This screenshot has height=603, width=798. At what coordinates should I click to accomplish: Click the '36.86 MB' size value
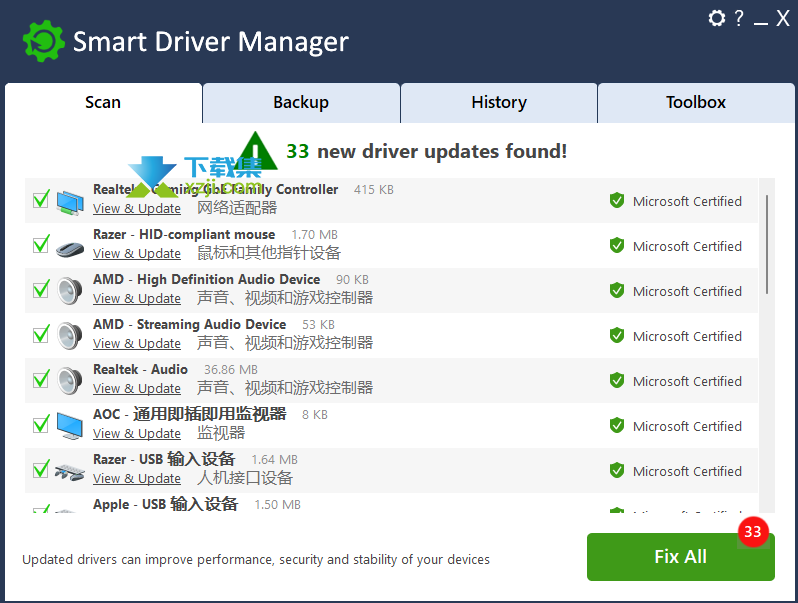coord(231,370)
